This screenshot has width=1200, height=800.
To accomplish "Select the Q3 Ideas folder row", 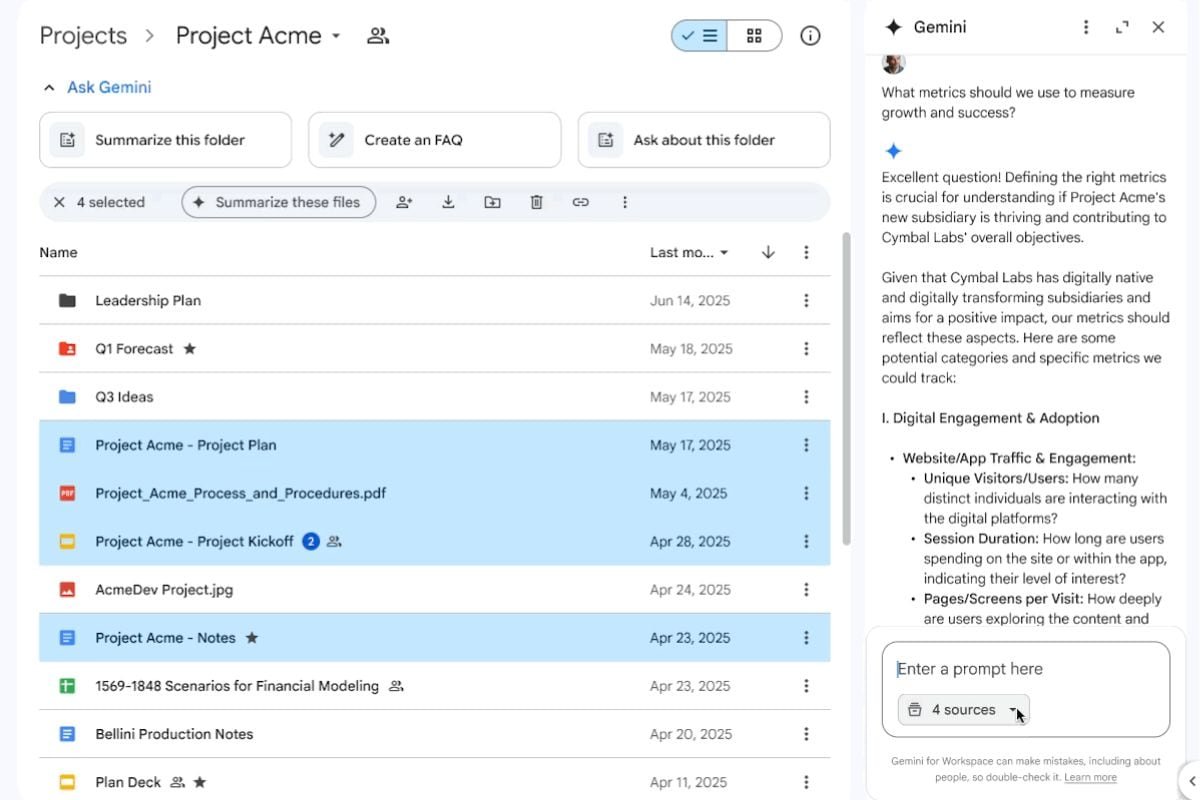I will 434,397.
